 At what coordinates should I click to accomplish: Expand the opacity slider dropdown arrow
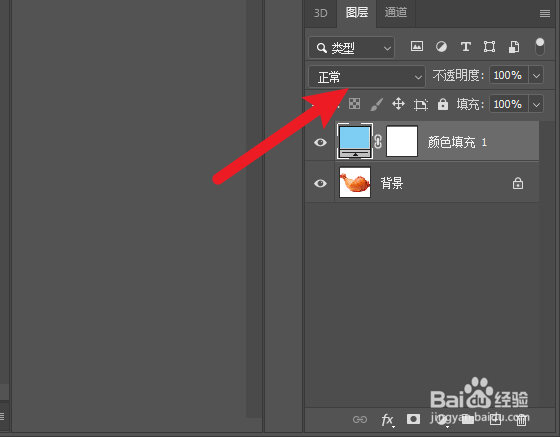pos(536,75)
